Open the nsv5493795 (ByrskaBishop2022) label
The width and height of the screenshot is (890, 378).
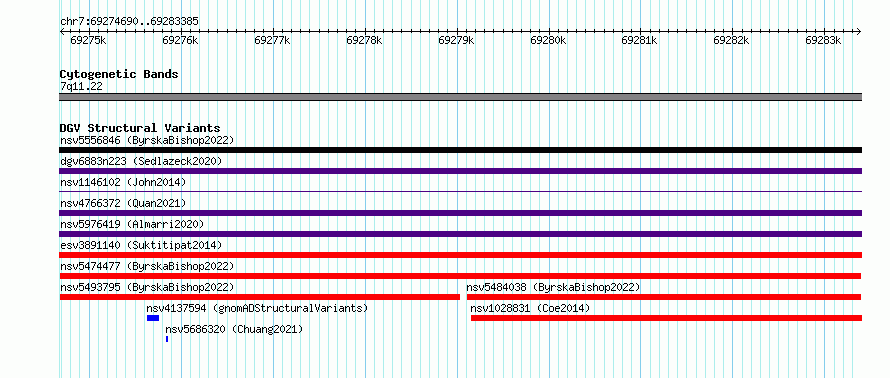coord(147,287)
